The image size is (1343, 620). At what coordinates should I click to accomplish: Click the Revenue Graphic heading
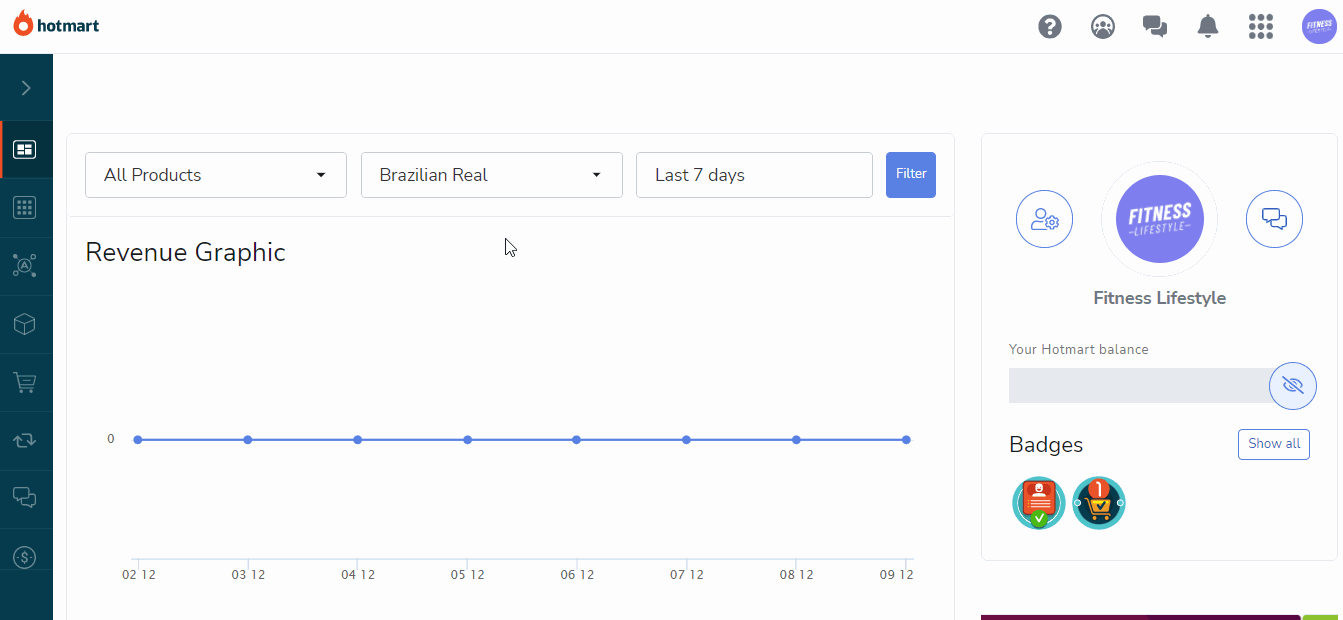(186, 252)
